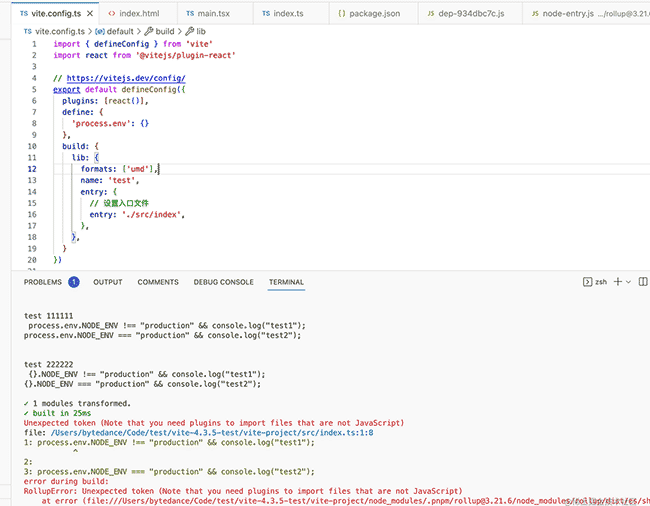This screenshot has height=506, width=650.
Task: Click the zsh terminal shell icon
Action: (587, 282)
